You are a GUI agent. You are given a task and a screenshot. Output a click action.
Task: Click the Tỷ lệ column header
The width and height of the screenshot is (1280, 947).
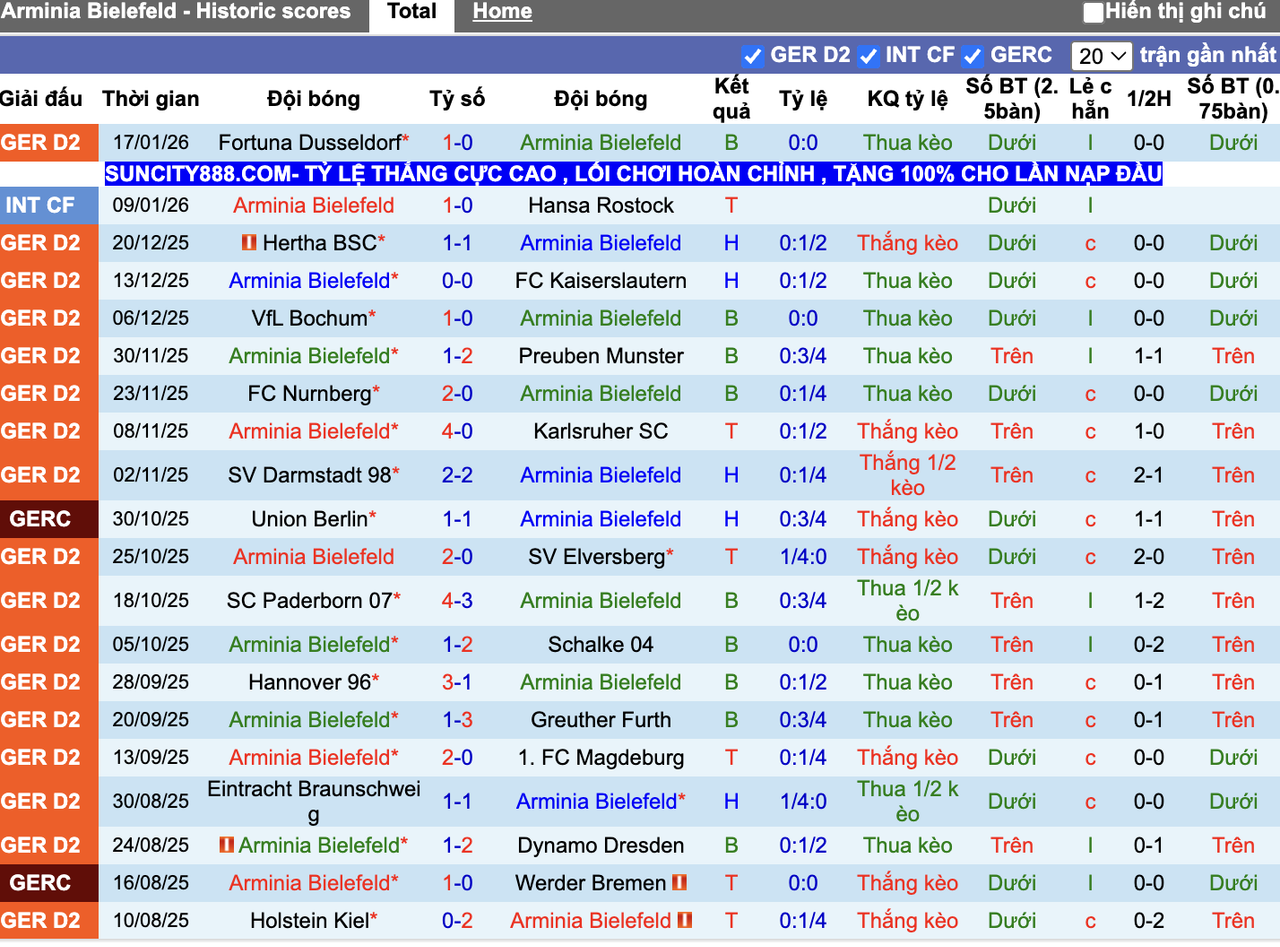803,99
